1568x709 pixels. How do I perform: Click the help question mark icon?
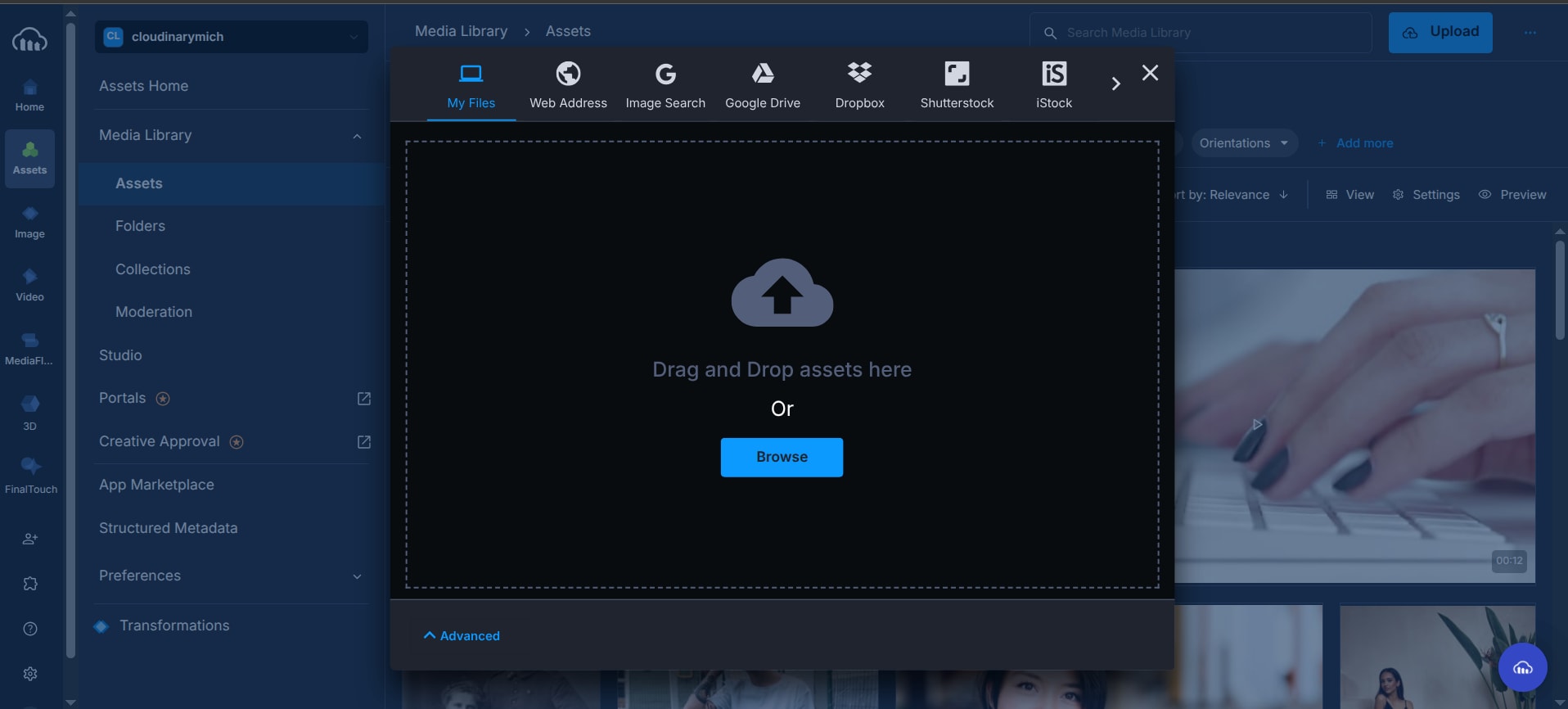tap(30, 629)
